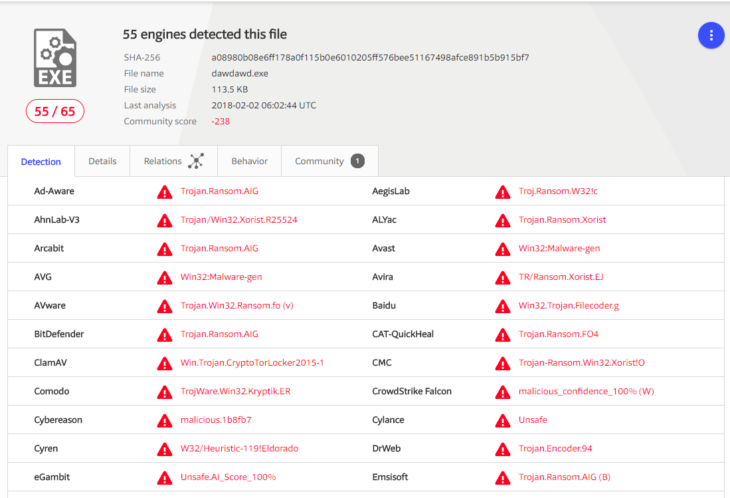
Task: Click W32/Heuristic-119!Eldorado detection
Action: (x=239, y=448)
